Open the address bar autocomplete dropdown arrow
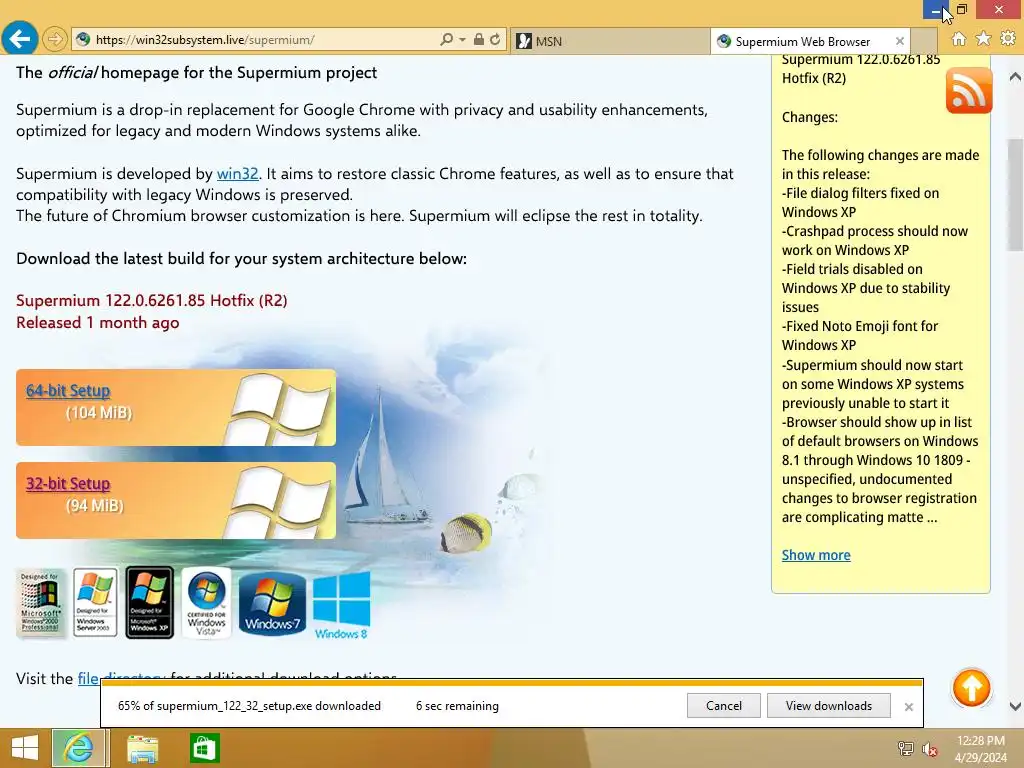Image resolution: width=1024 pixels, height=768 pixels. tap(462, 40)
